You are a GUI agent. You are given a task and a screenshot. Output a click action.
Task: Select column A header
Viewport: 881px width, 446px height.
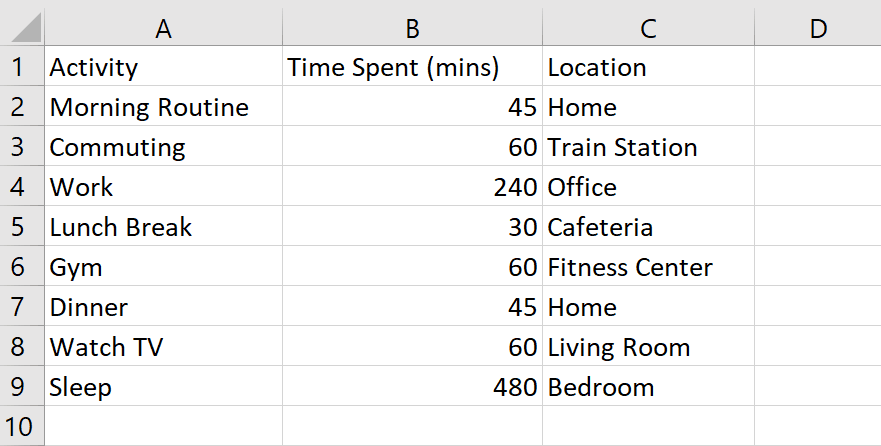(163, 29)
